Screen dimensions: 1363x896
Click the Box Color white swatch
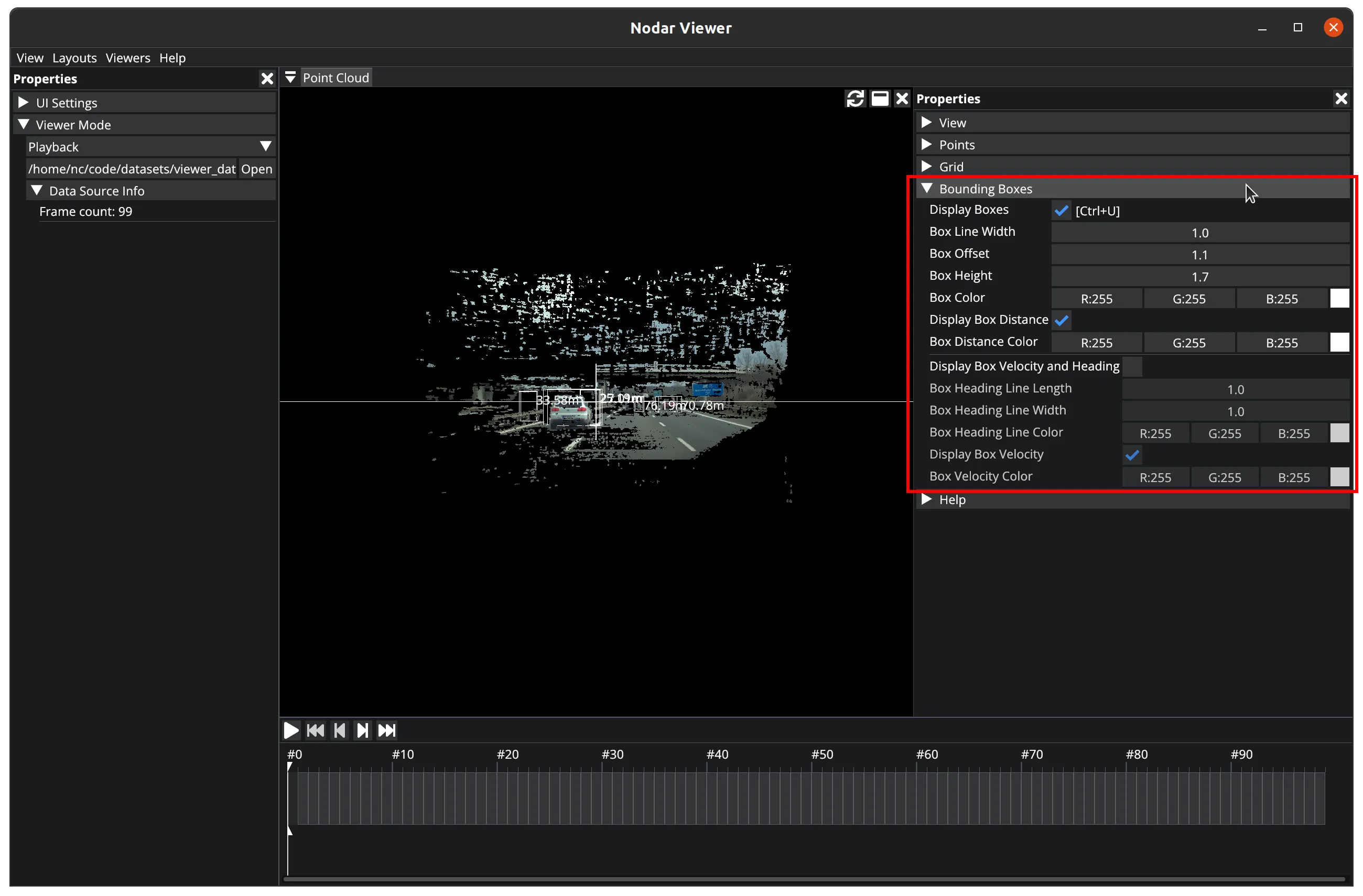1339,298
